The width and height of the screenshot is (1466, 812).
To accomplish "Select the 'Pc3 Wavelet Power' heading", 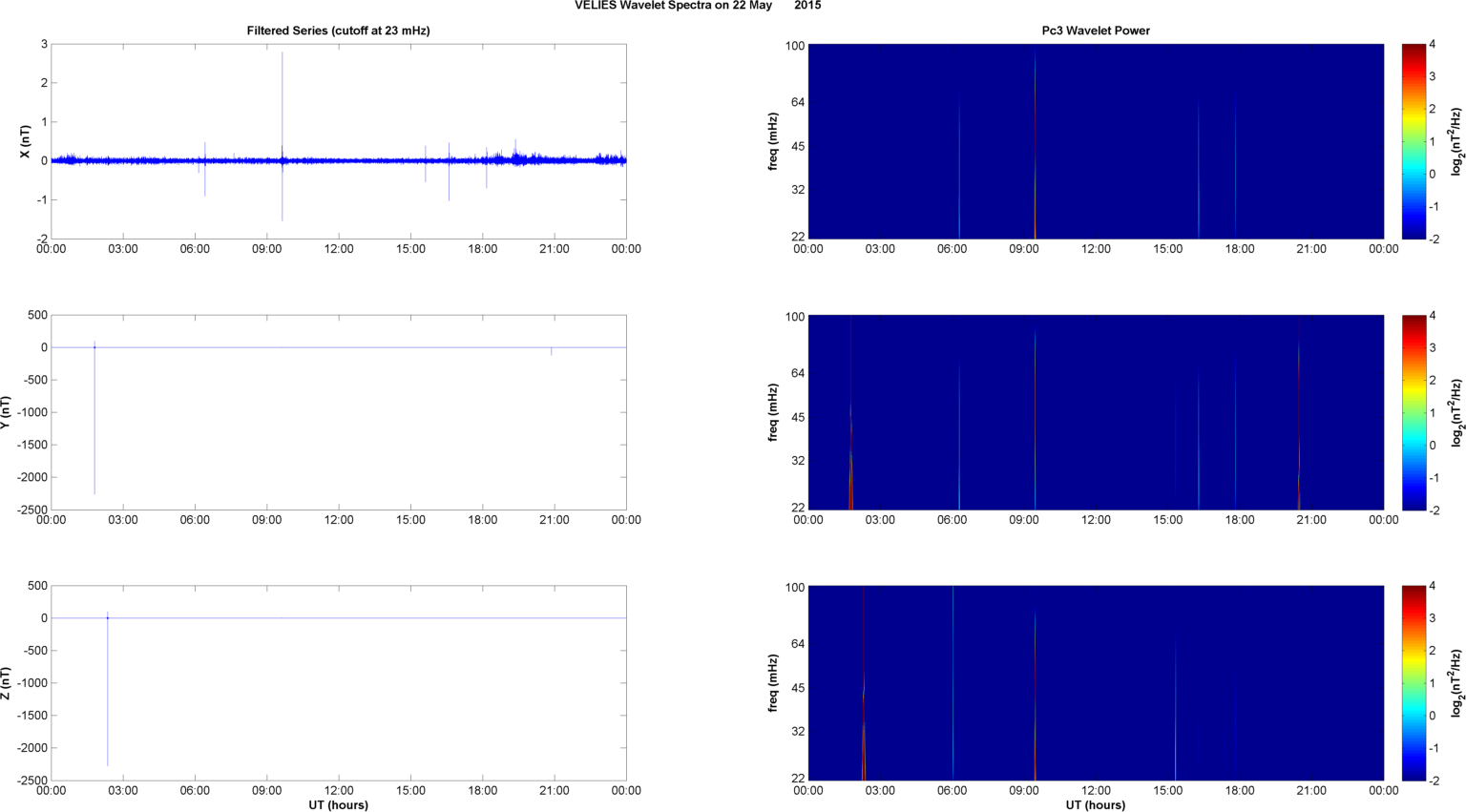I will 1095,31.
